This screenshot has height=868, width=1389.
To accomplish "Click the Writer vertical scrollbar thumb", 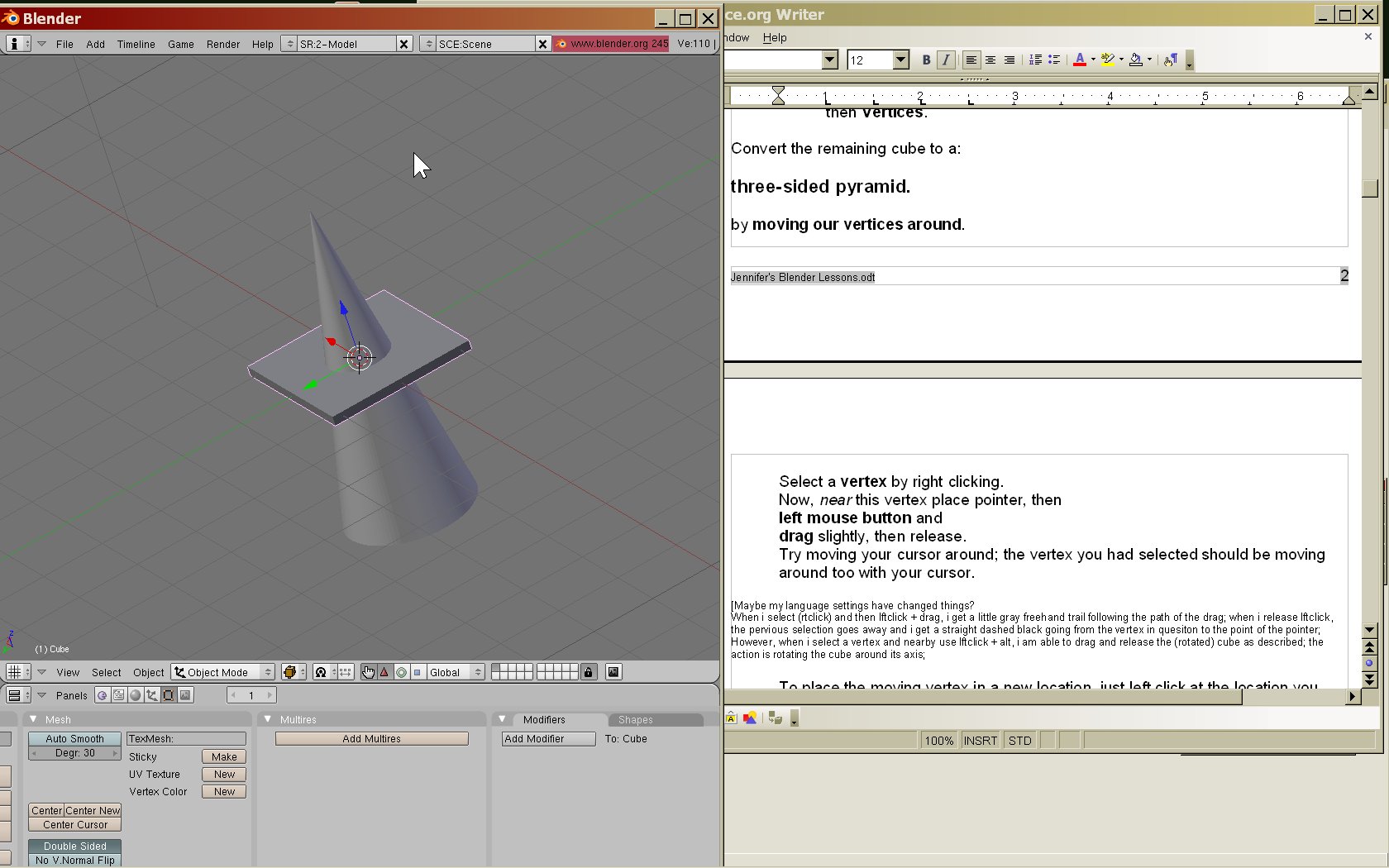I will (1370, 188).
